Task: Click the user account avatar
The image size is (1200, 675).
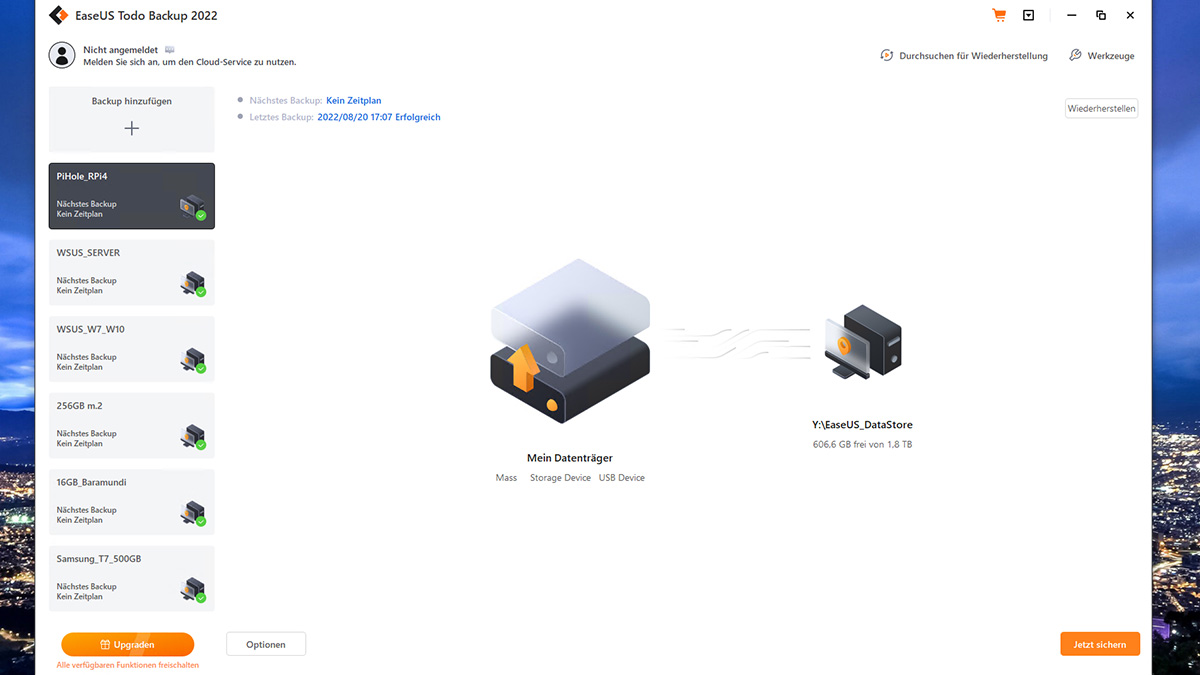Action: pos(62,55)
